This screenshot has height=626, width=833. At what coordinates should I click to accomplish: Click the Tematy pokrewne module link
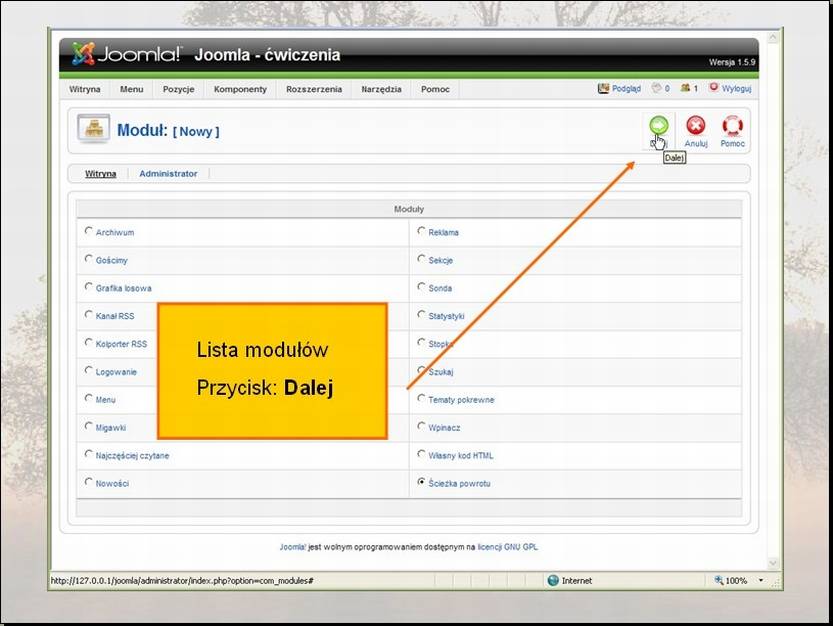[461, 400]
